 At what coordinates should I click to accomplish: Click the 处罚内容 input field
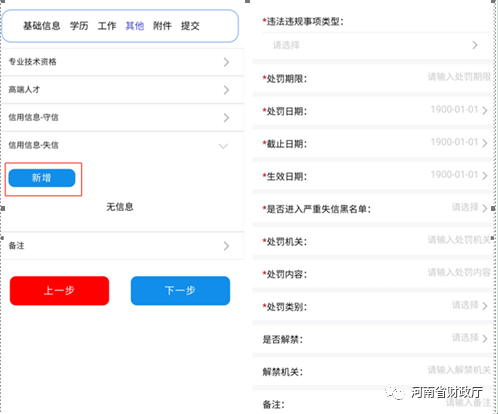[x=459, y=273]
